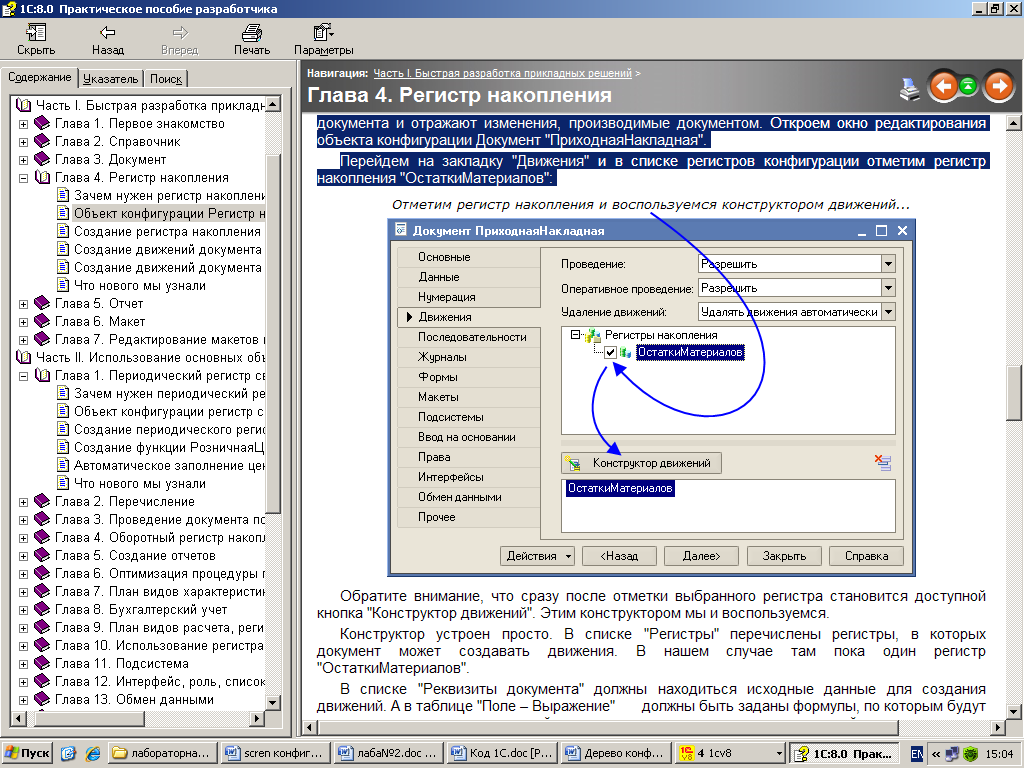Click the red delete movements icon
1024x768 pixels.
(883, 462)
